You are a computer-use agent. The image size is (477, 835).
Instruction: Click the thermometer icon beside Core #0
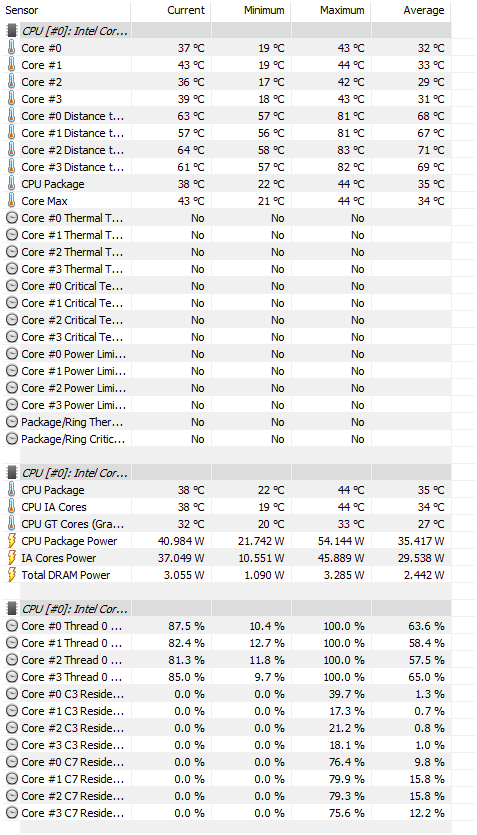coord(12,48)
